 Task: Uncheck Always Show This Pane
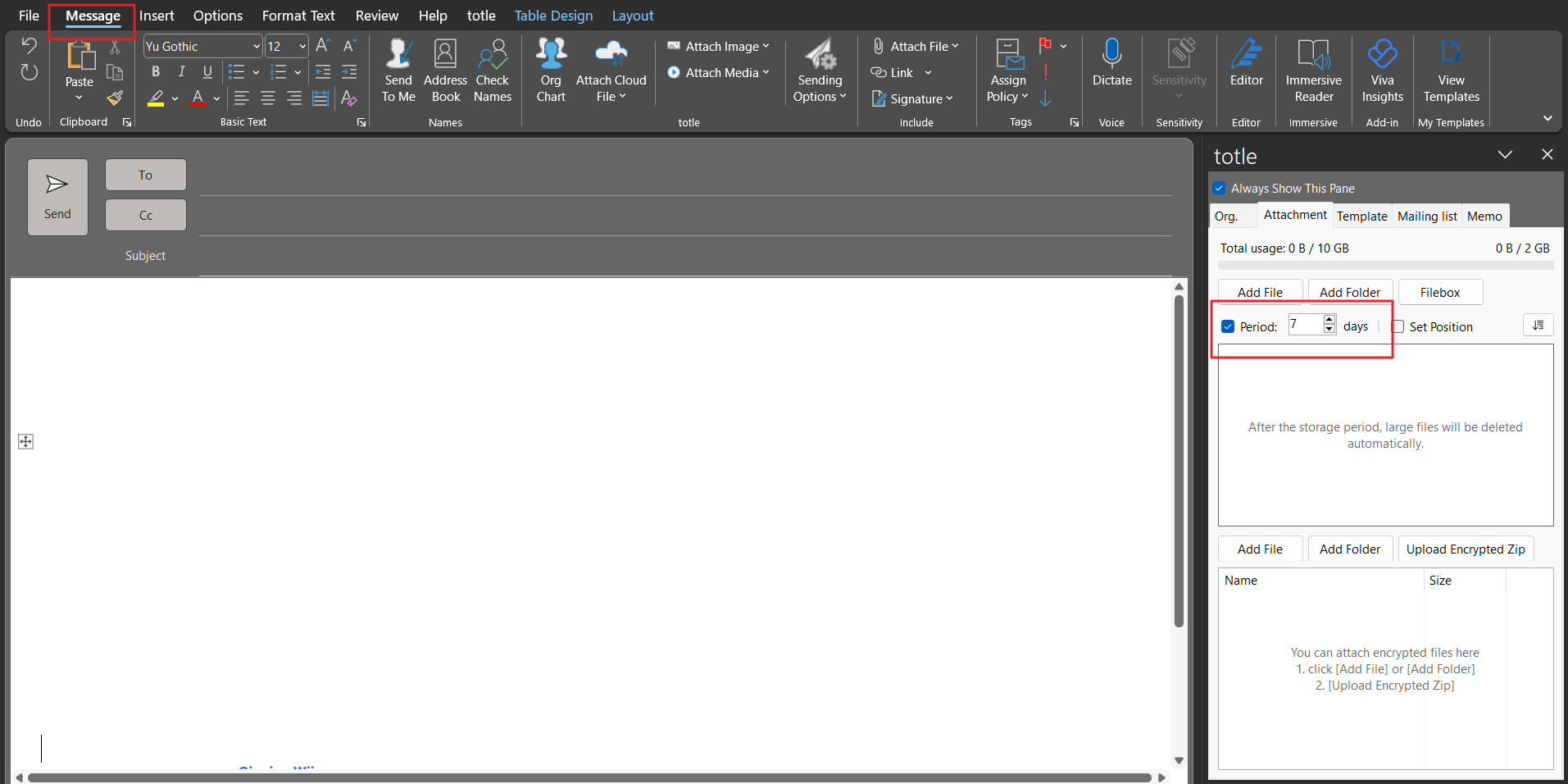point(1219,189)
